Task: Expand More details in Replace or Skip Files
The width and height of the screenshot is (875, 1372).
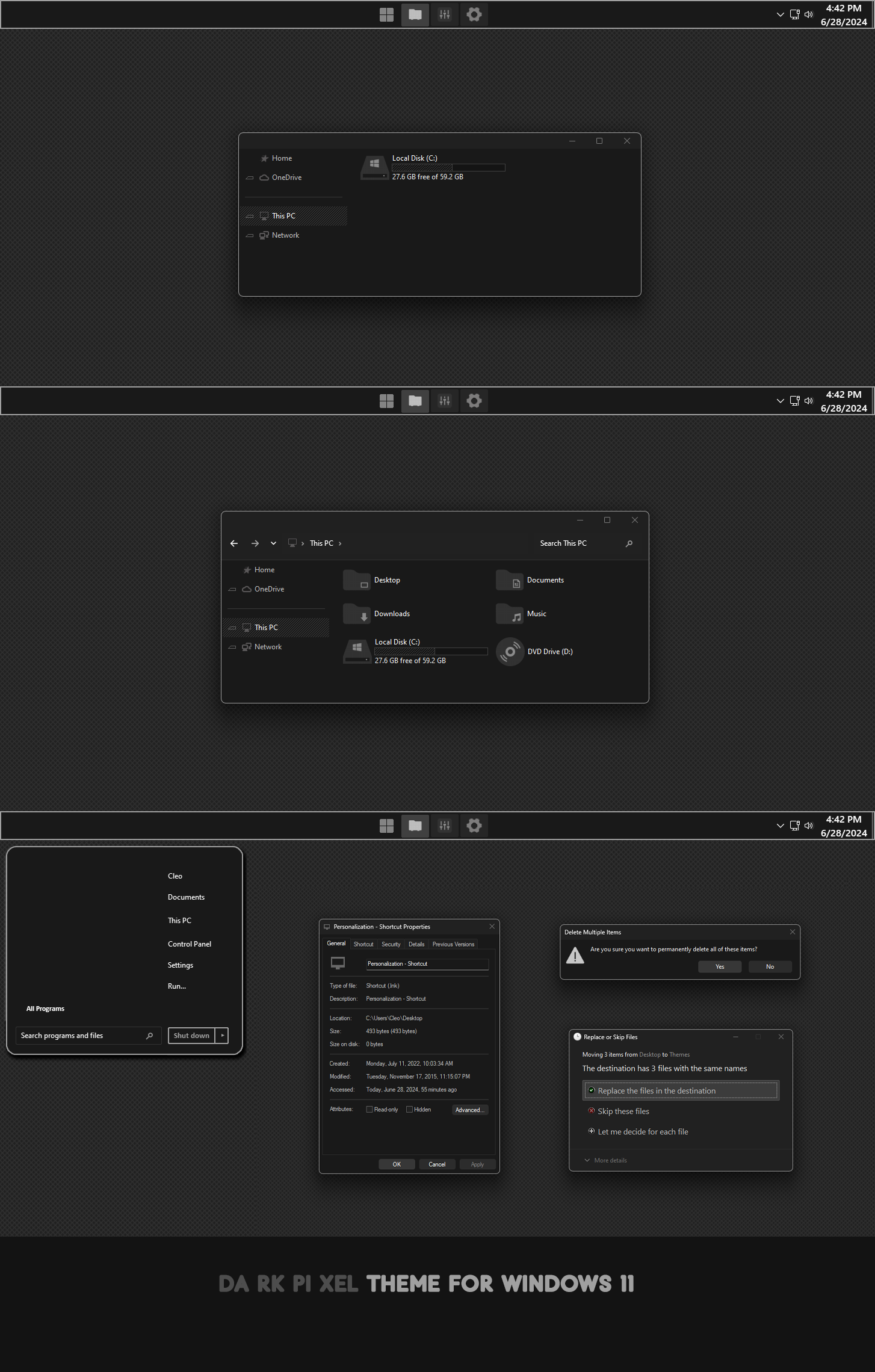Action: click(x=606, y=1161)
